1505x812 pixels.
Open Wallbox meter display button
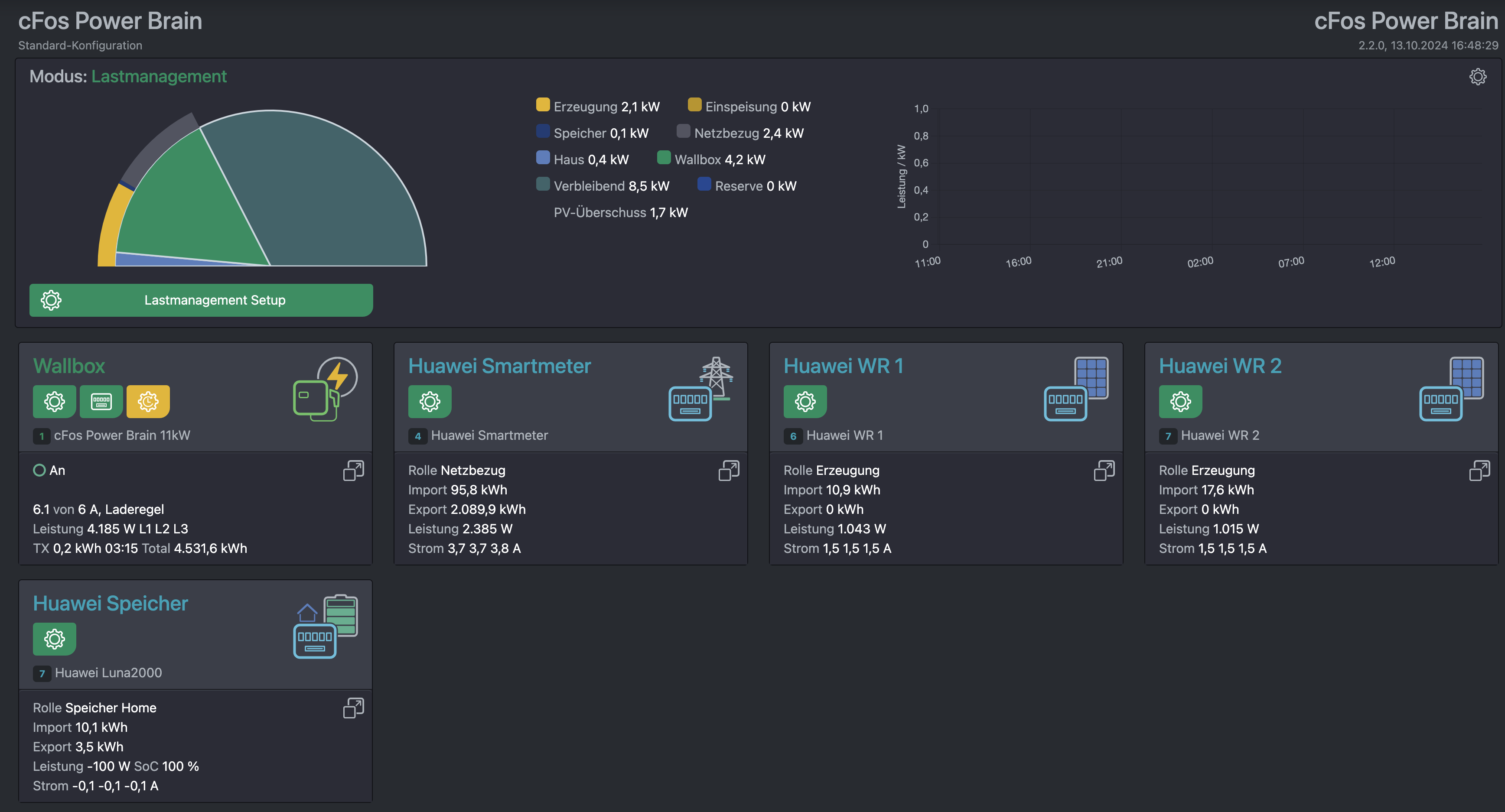(x=101, y=401)
